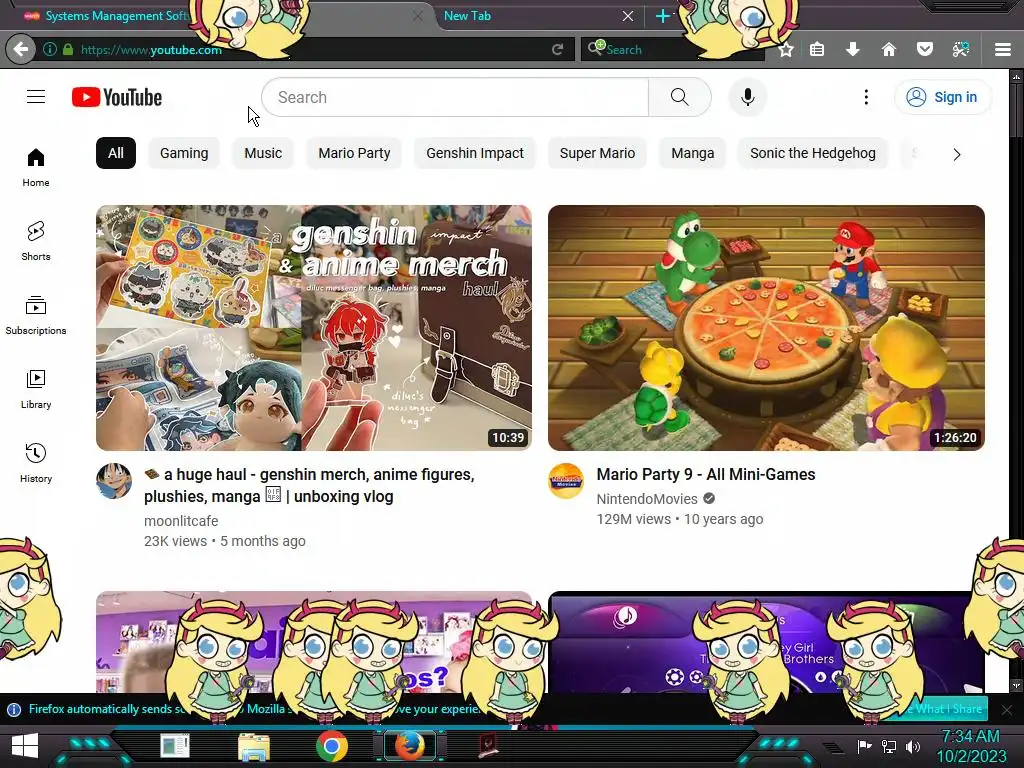Select the Gaming filter chip
1024x768 pixels.
[x=184, y=153]
